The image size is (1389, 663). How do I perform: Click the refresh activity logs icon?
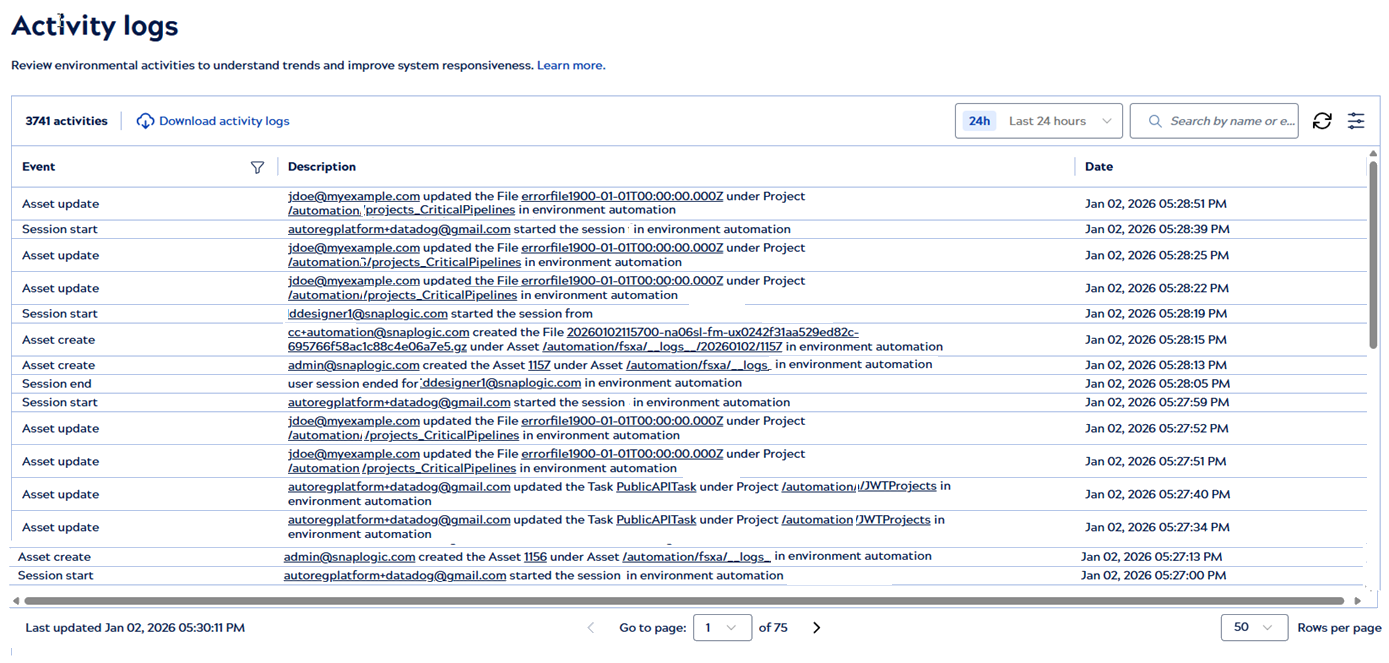(x=1322, y=120)
